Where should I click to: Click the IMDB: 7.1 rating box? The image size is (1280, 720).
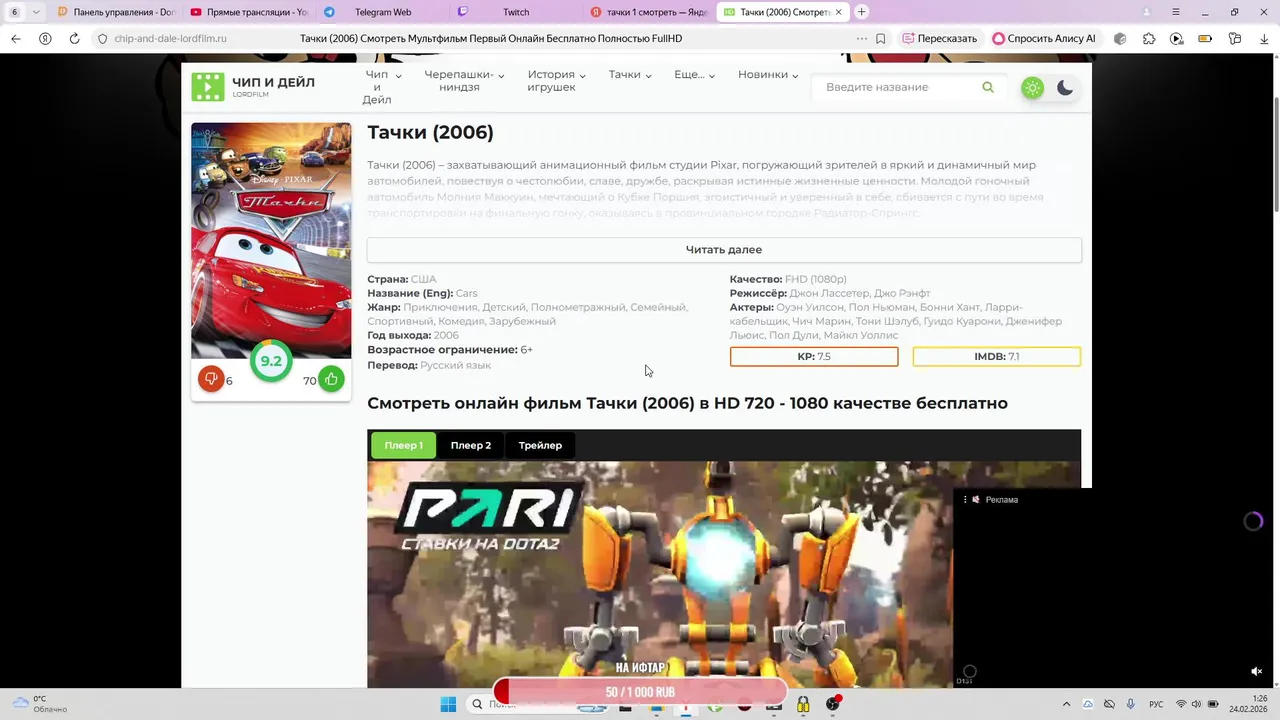tap(997, 357)
